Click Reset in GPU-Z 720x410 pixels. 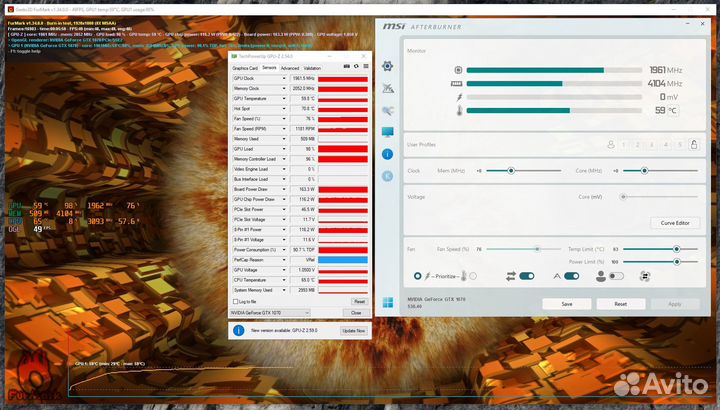[359, 302]
